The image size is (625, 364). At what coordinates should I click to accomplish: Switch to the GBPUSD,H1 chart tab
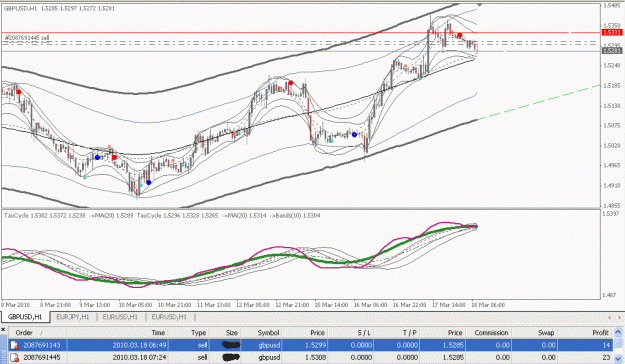coord(25,317)
